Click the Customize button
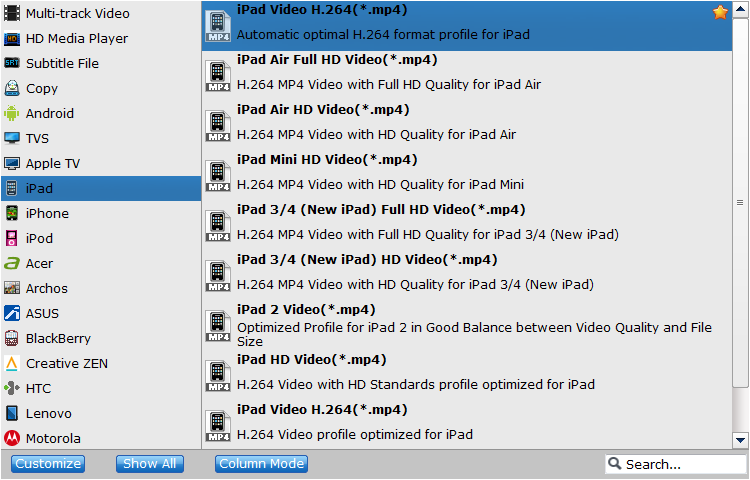The image size is (750, 480). click(48, 464)
